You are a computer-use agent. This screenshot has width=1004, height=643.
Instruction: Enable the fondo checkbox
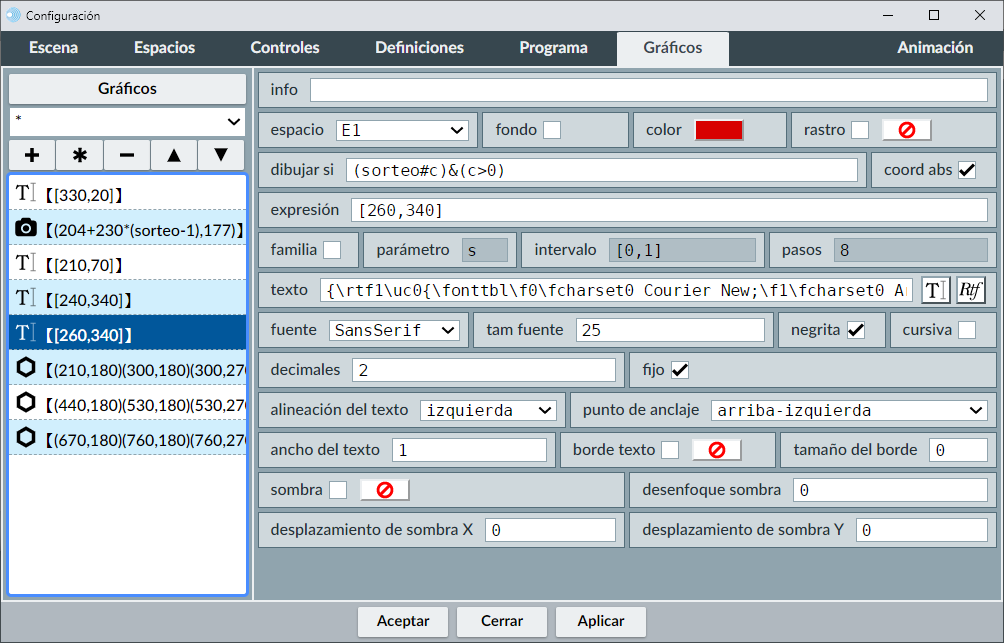pyautogui.click(x=552, y=130)
